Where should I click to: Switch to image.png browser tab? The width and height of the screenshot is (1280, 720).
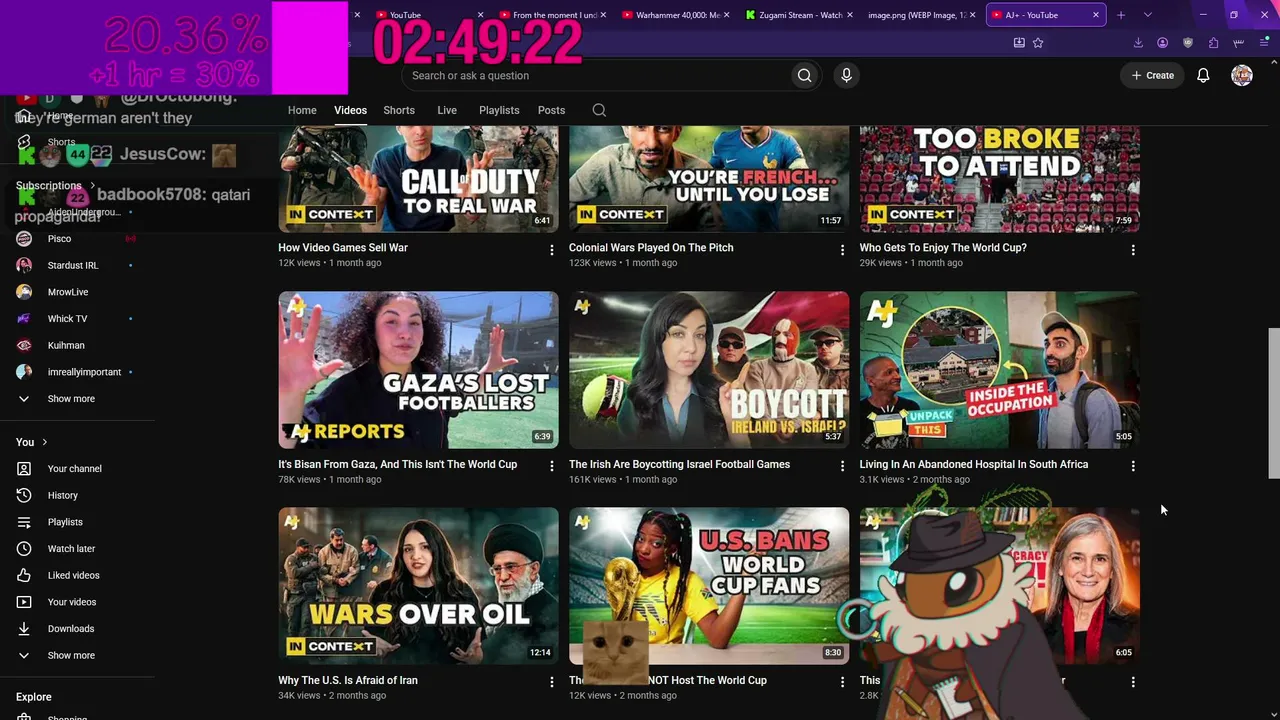920,15
